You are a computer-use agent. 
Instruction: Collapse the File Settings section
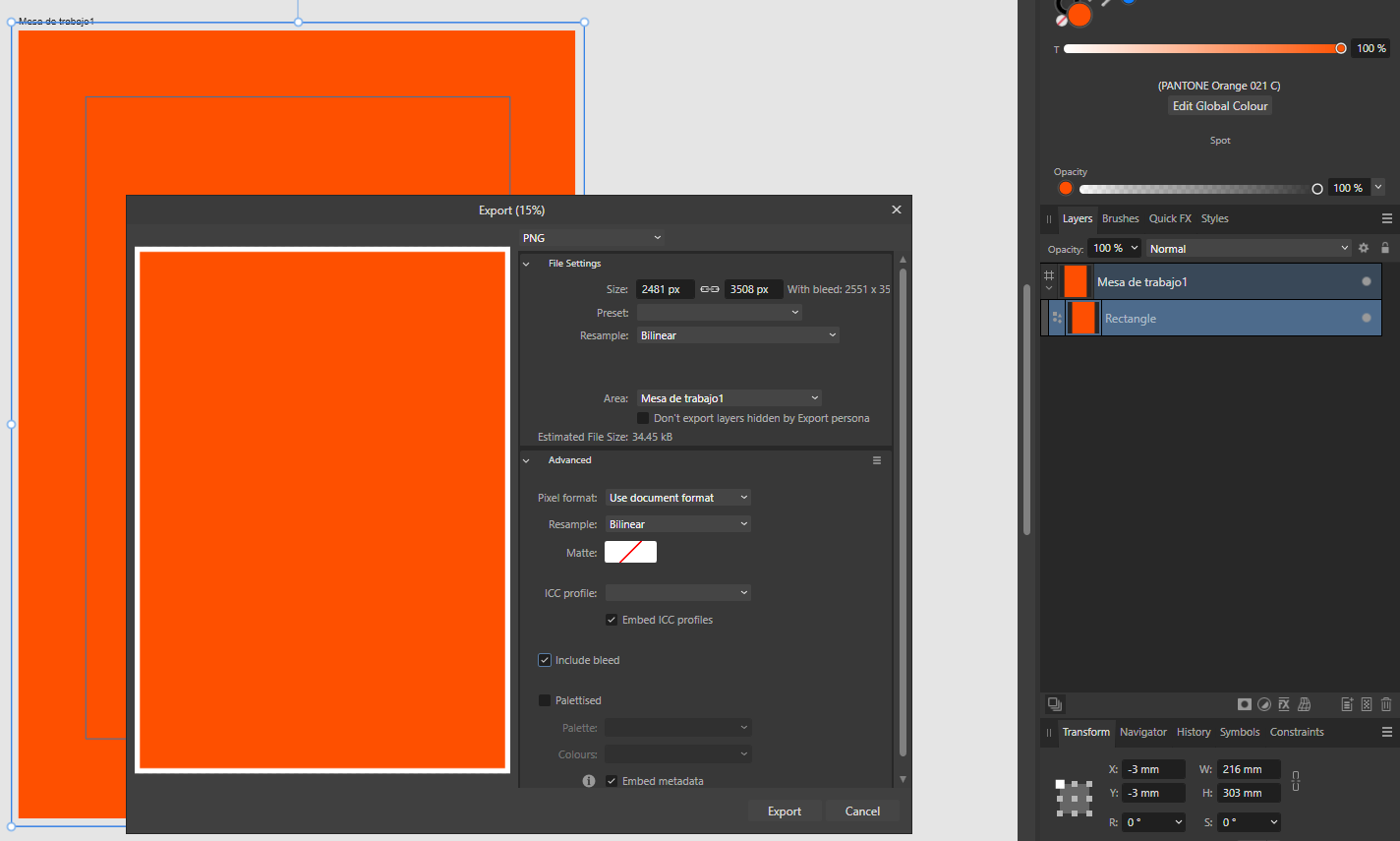[526, 264]
